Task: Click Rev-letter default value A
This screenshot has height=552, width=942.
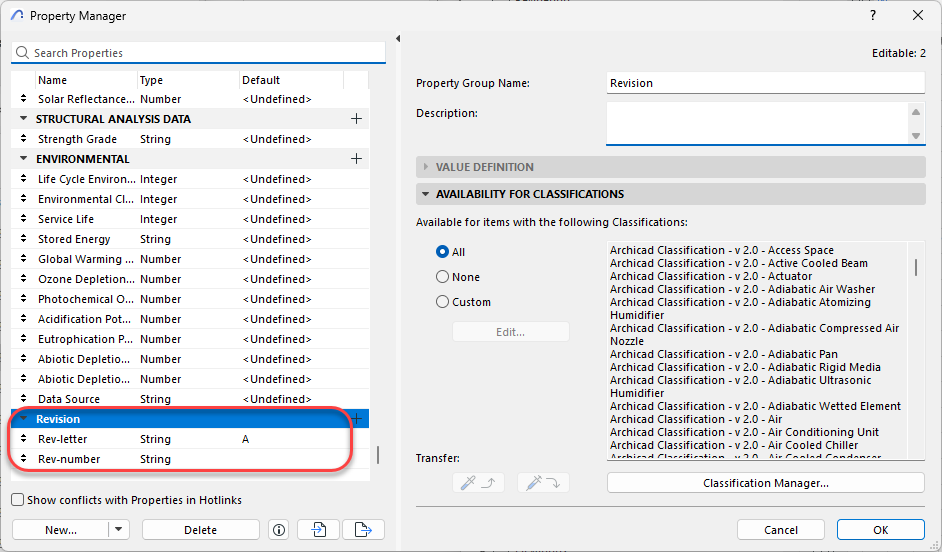Action: (x=245, y=439)
